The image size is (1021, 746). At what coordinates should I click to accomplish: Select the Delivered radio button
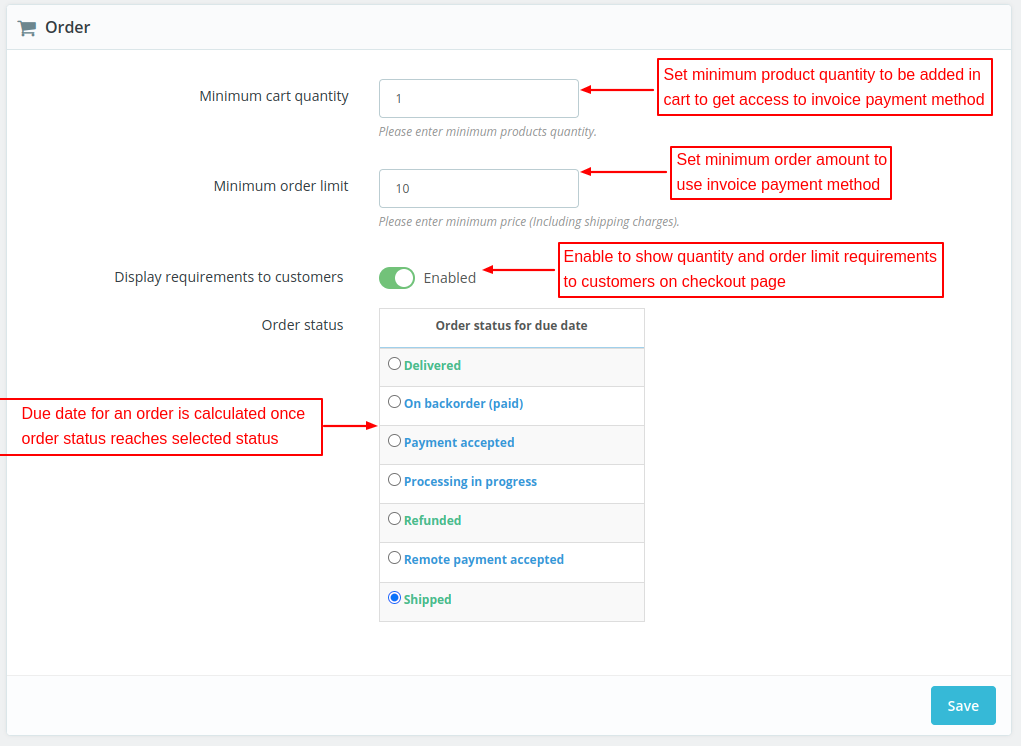pyautogui.click(x=394, y=364)
